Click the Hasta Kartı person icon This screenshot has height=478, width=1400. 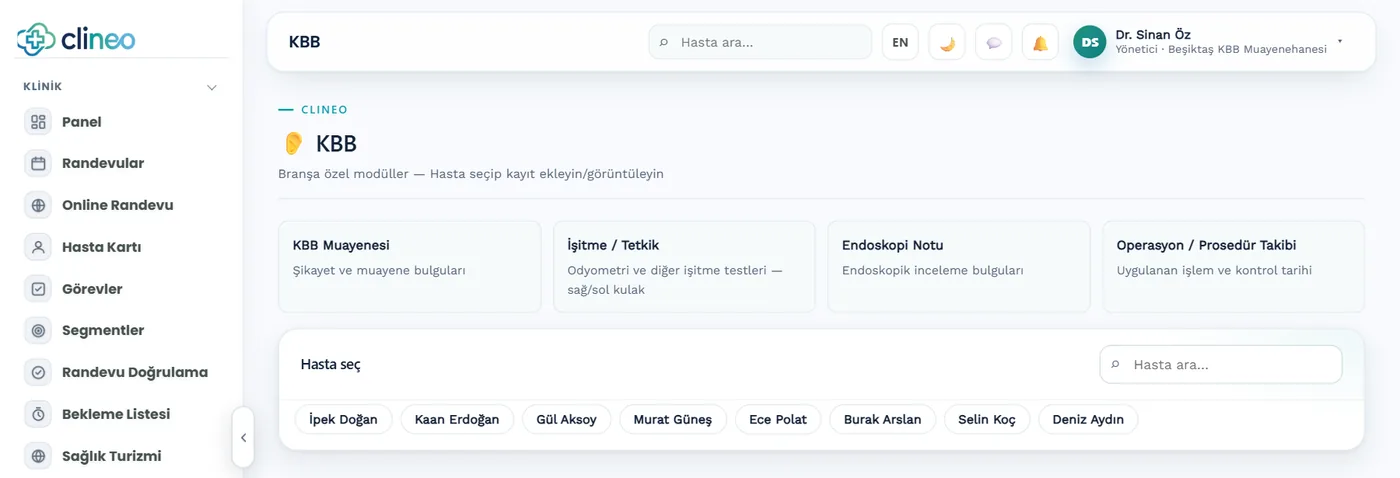coord(38,247)
